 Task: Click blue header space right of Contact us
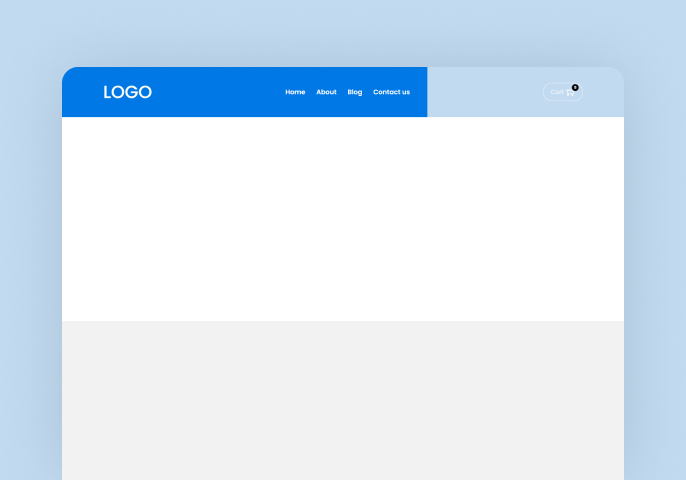[x=419, y=92]
